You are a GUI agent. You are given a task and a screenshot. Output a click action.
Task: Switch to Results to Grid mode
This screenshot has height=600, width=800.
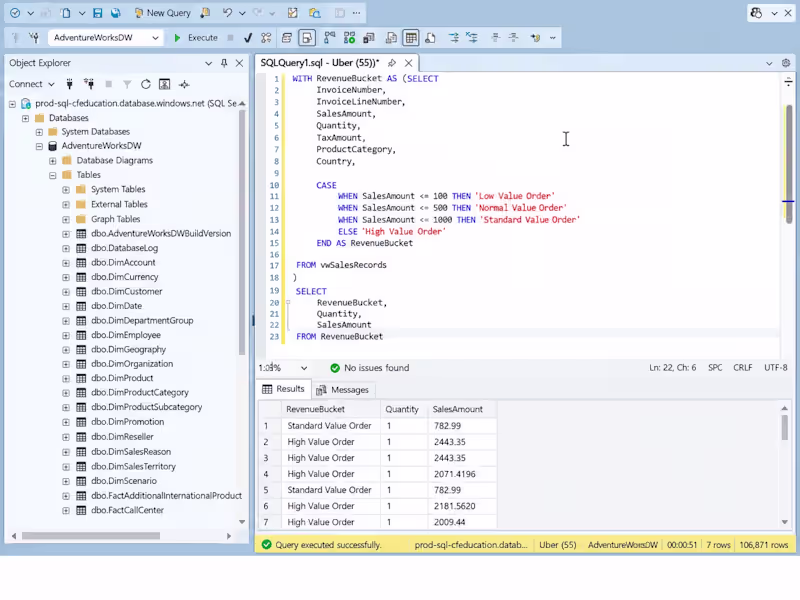[411, 38]
